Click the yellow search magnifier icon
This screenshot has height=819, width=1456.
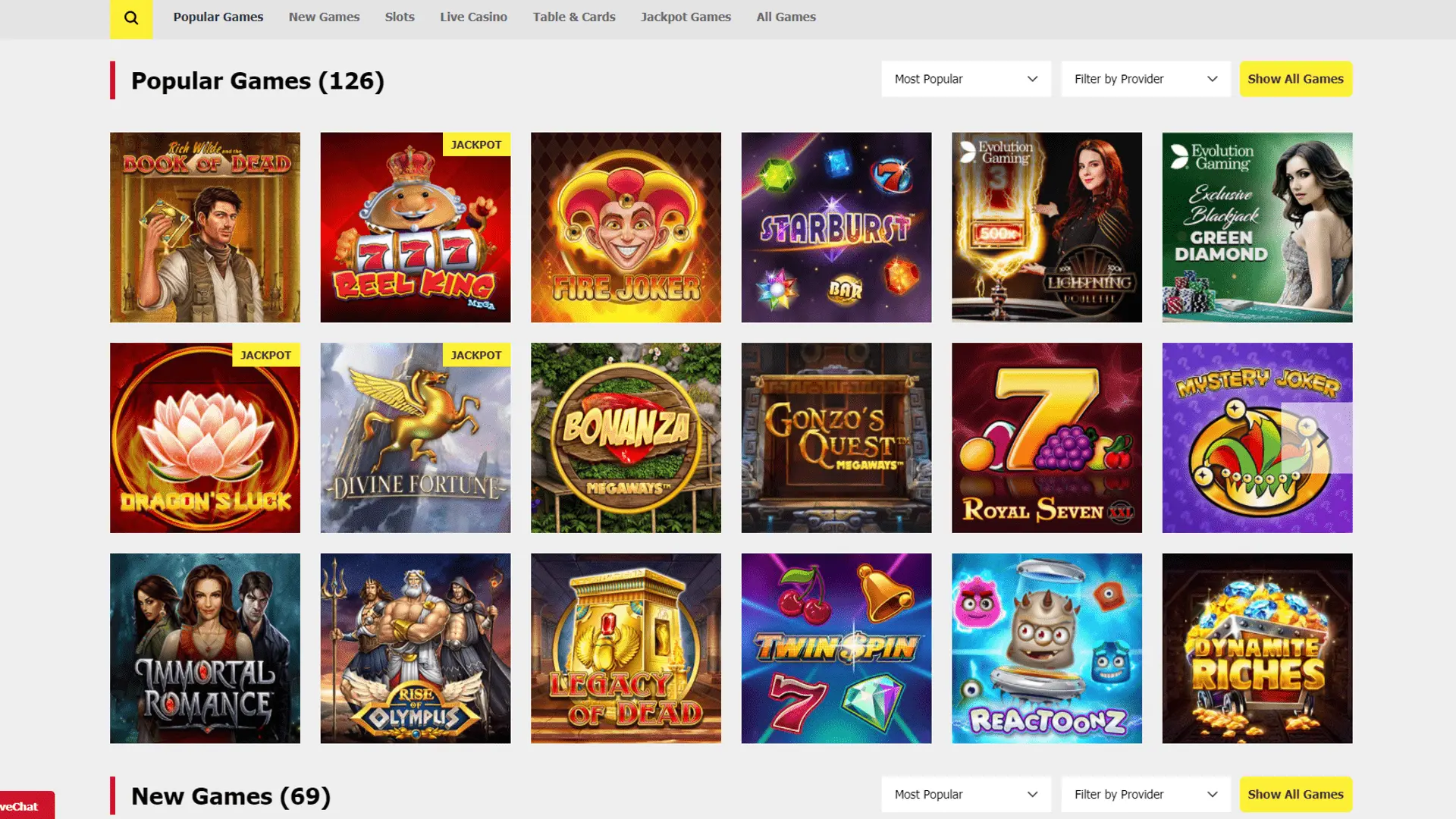click(131, 17)
